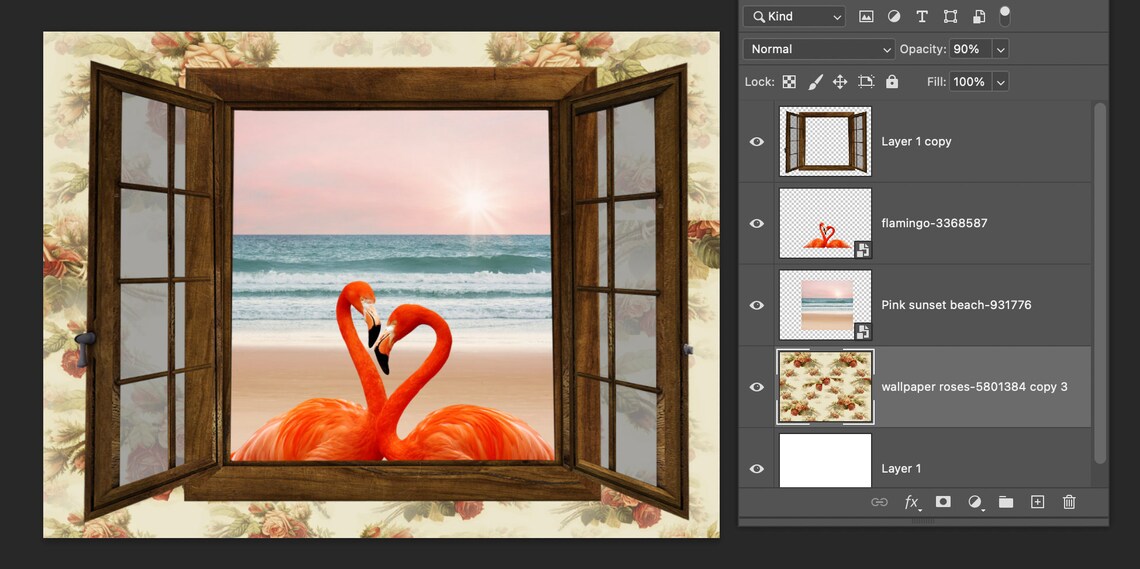Click the Opacity 90% value field

(x=970, y=49)
